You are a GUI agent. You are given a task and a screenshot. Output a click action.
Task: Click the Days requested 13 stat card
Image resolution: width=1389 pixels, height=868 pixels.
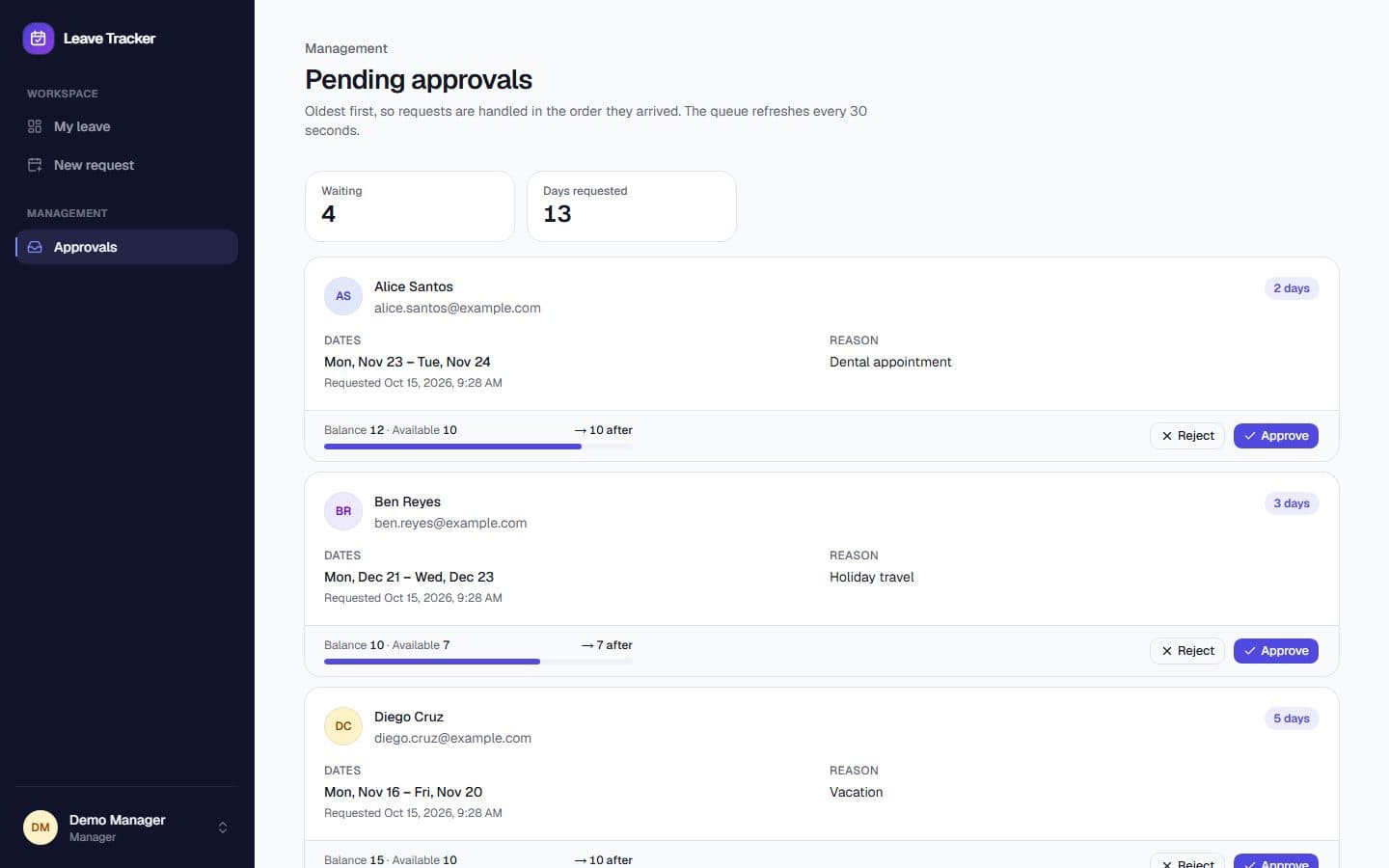click(632, 206)
